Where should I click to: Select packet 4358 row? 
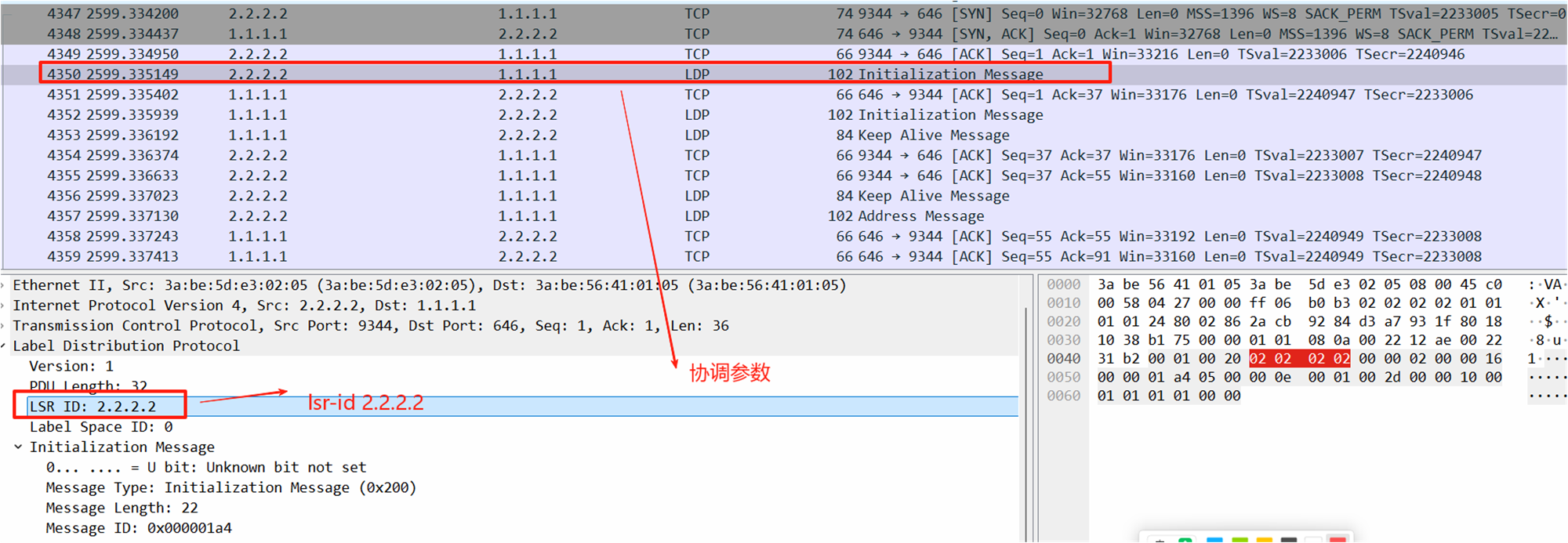tap(784, 237)
